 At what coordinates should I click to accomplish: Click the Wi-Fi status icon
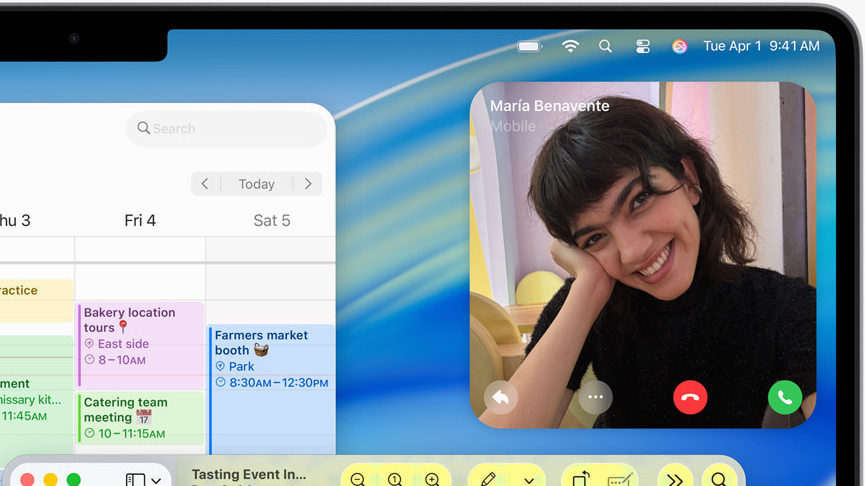point(571,46)
